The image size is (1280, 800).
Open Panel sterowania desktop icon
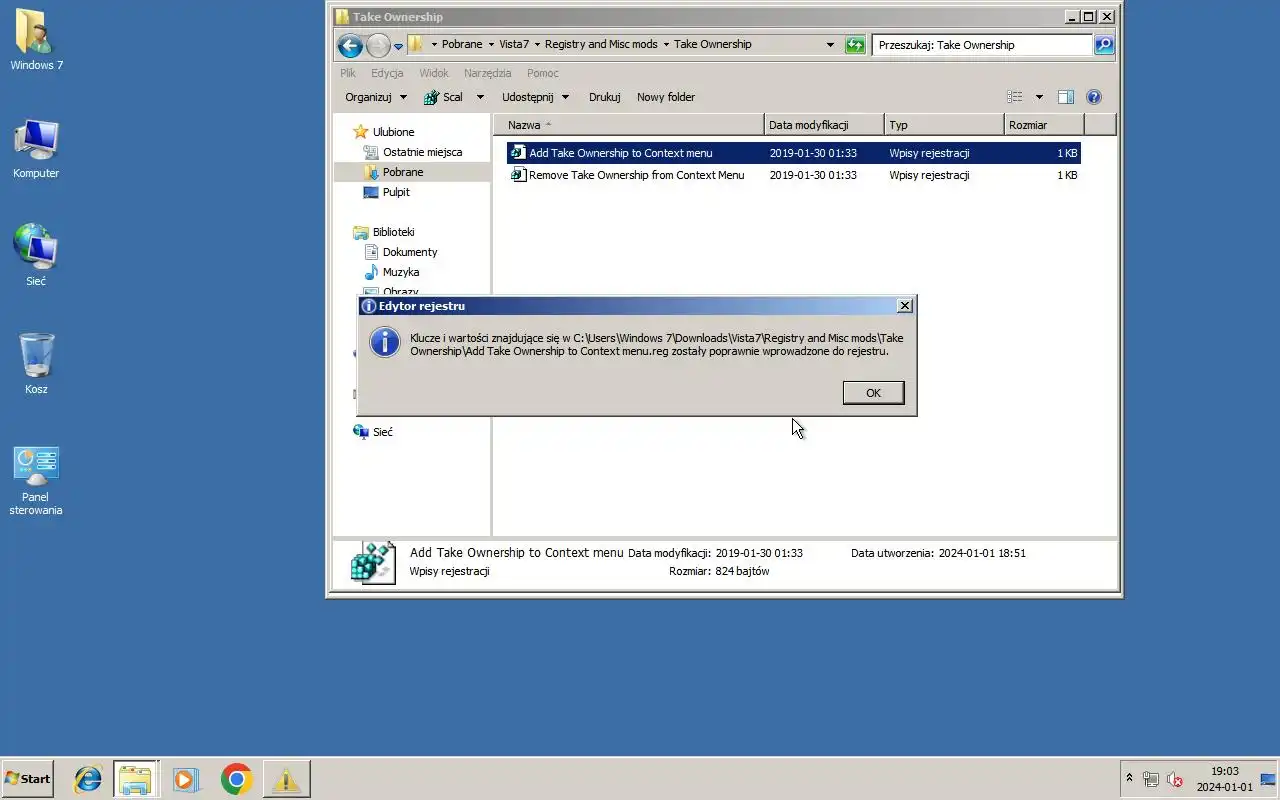click(36, 480)
